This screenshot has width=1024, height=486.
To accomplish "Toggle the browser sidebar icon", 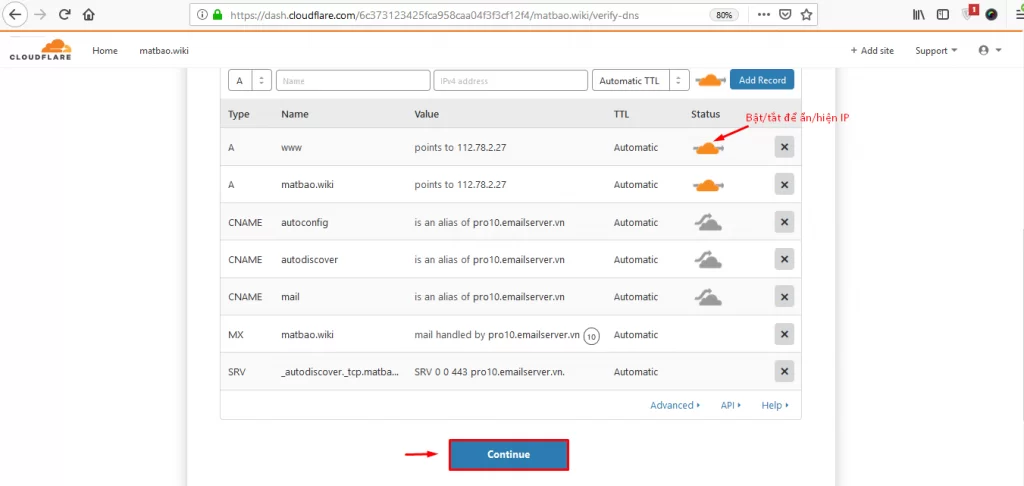I will coord(942,14).
